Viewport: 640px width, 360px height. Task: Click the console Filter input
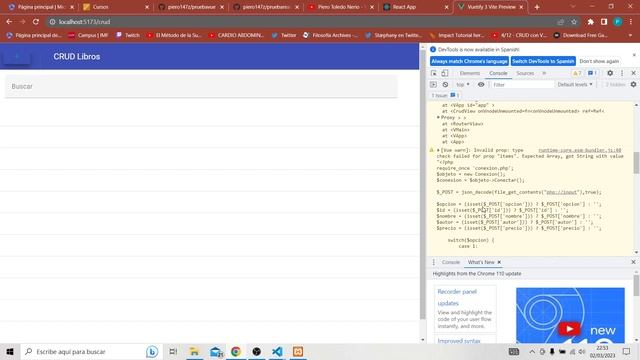tap(522, 84)
